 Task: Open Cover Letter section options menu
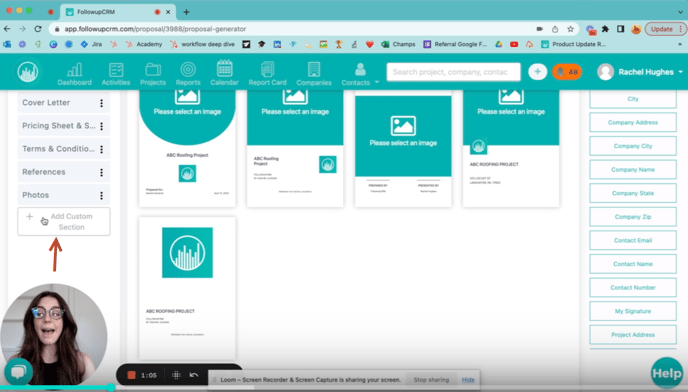click(101, 103)
